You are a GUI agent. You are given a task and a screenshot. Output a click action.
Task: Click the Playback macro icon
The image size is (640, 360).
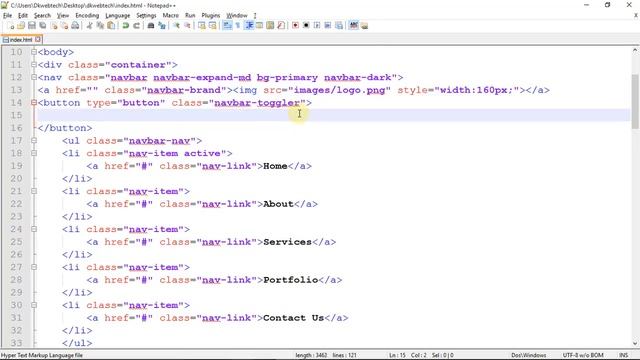tap(317, 26)
